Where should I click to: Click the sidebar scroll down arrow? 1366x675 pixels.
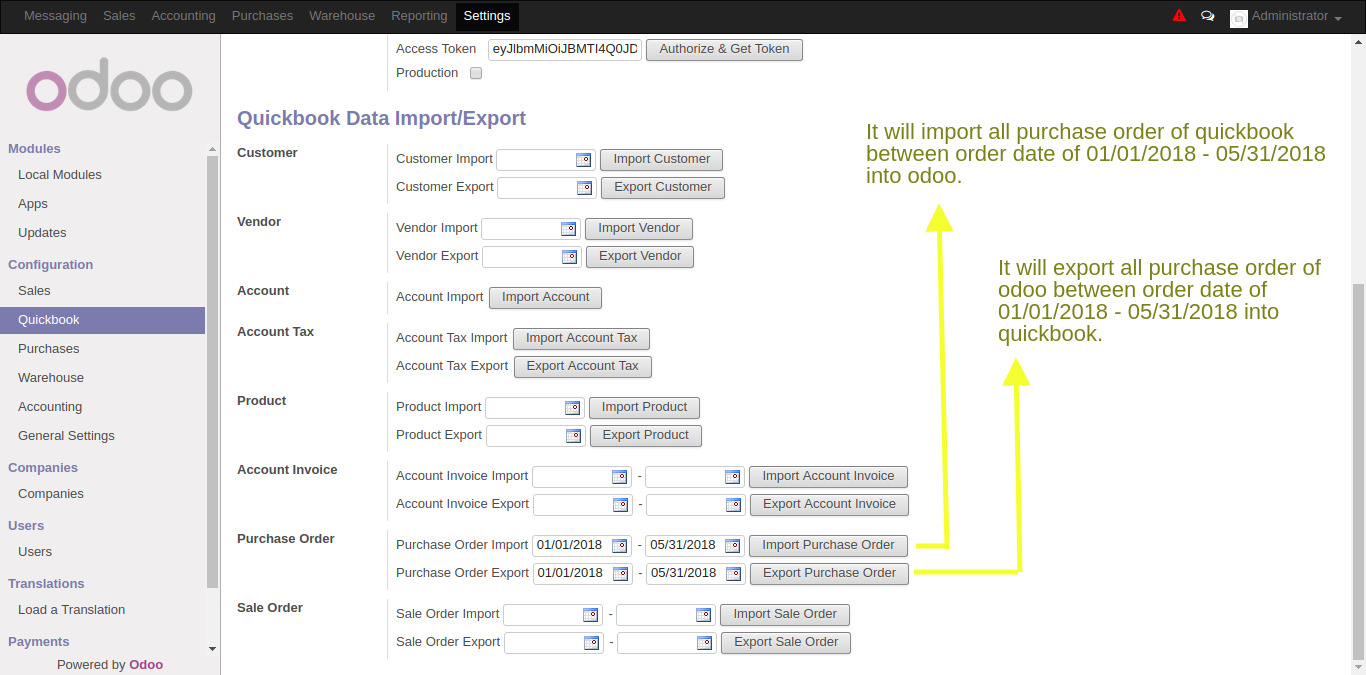click(x=212, y=649)
